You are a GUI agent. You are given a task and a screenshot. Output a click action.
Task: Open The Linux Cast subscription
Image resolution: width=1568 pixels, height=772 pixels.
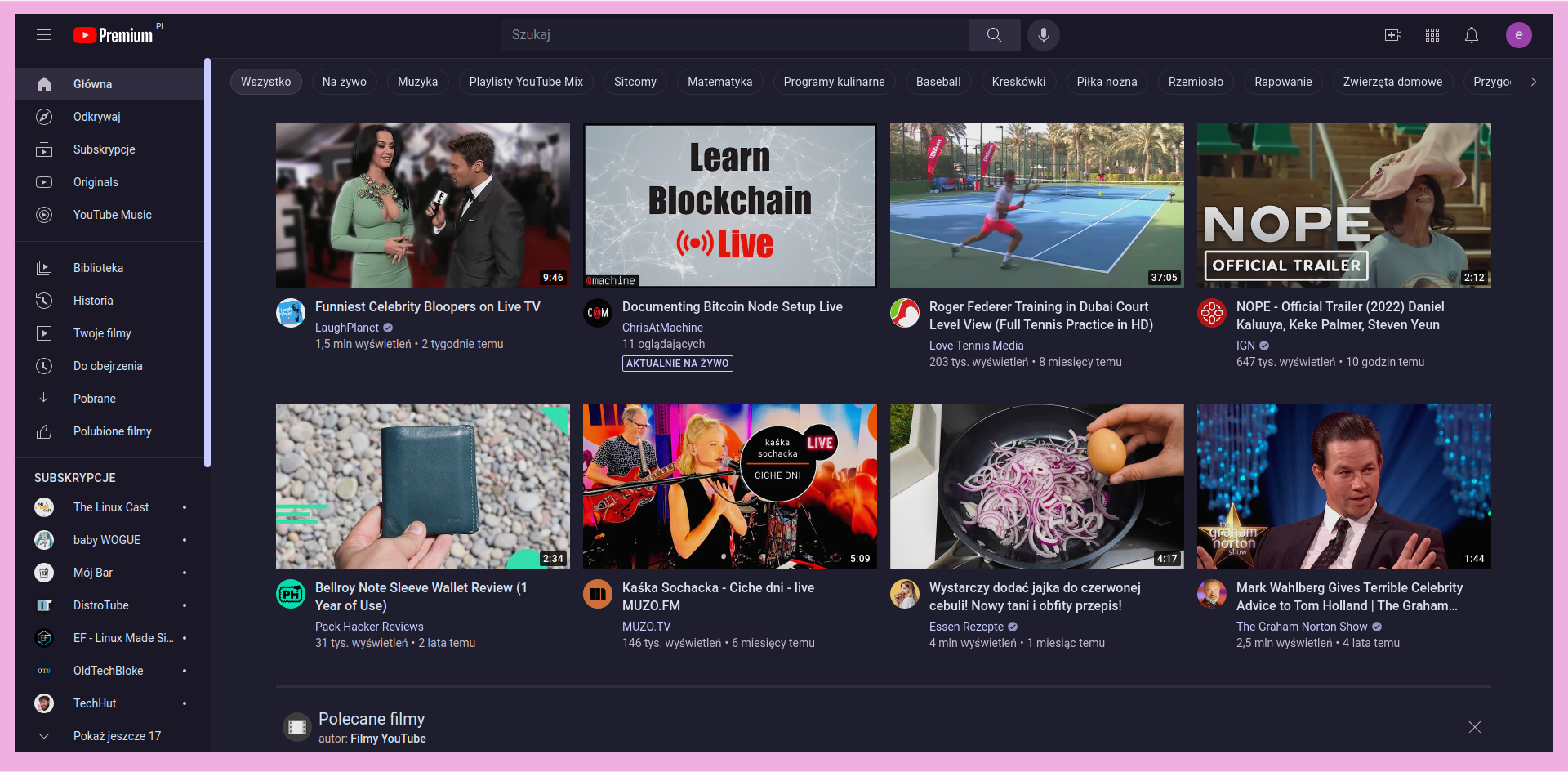(x=109, y=507)
